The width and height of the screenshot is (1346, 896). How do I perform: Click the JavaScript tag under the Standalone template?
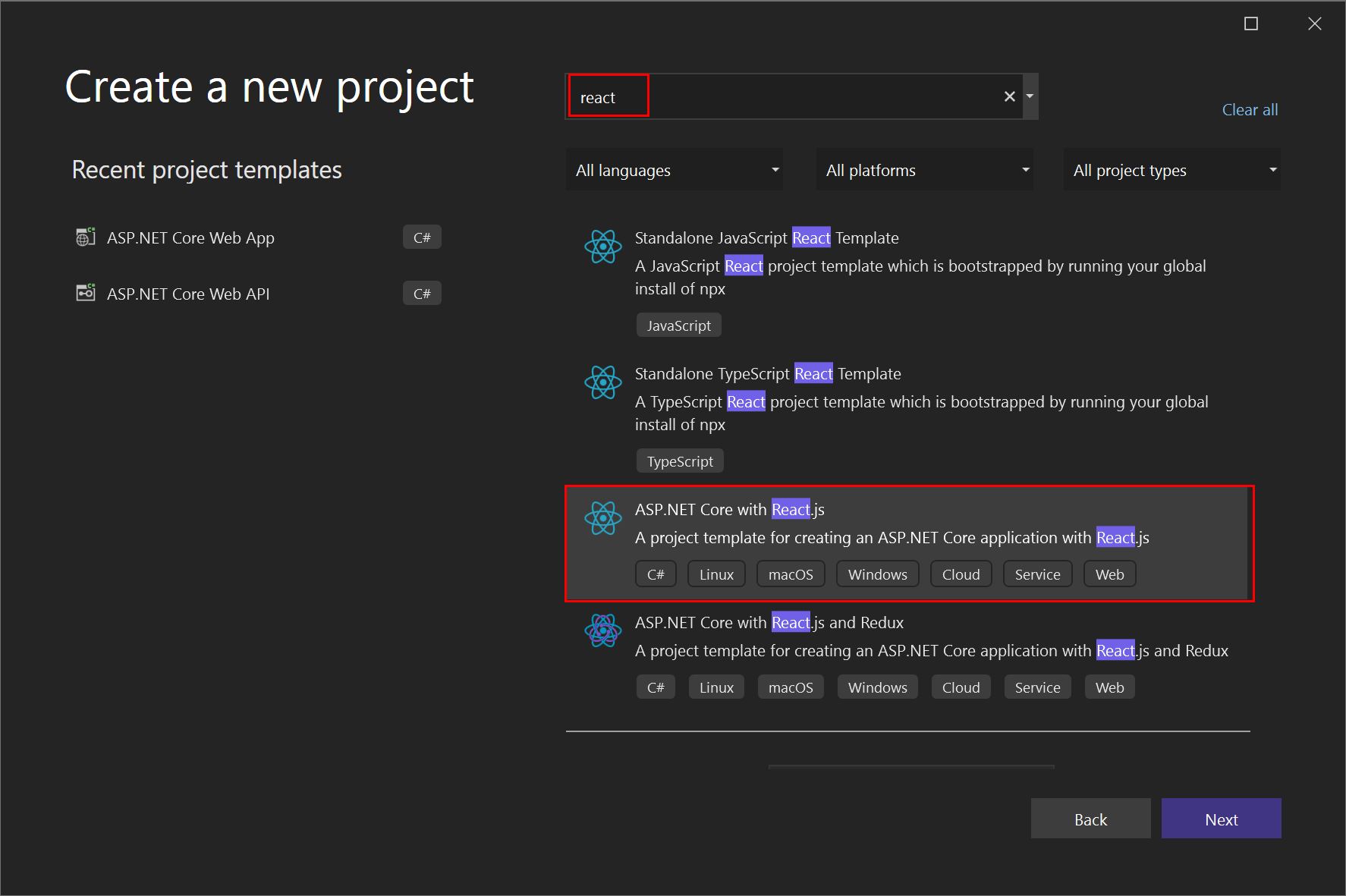tap(678, 325)
